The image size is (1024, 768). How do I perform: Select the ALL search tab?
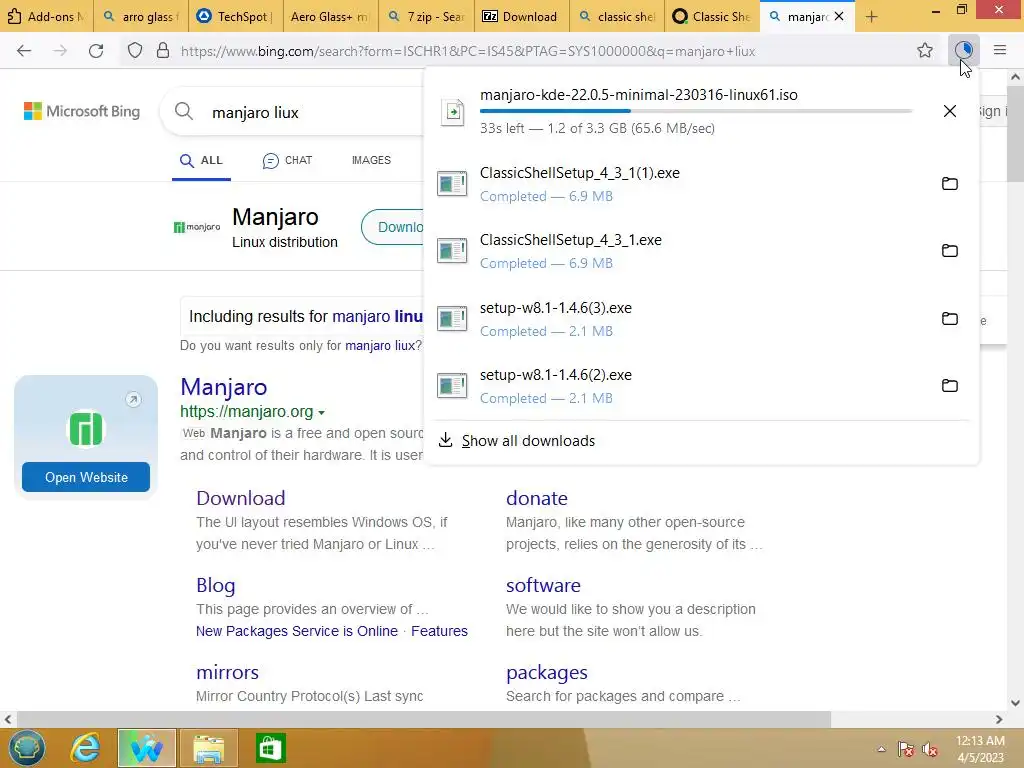(202, 161)
